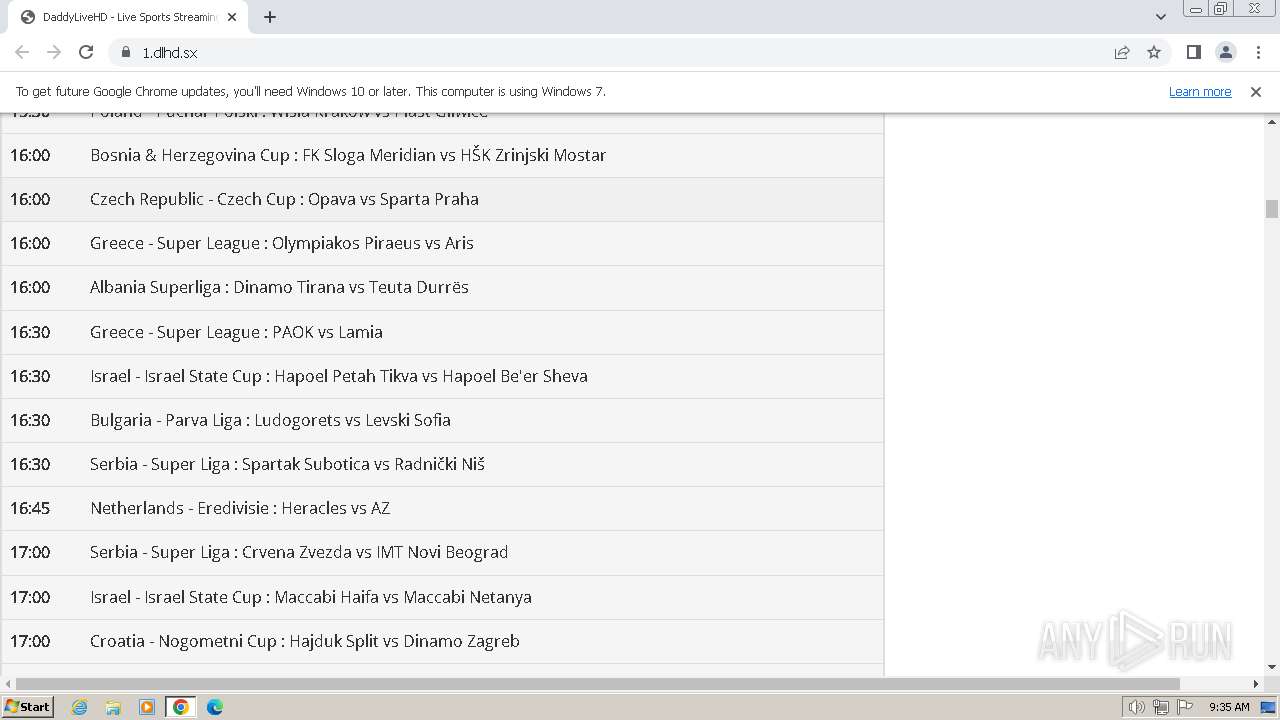The height and width of the screenshot is (720, 1280).
Task: Open Ludogorets vs Levski Sofia match
Action: 442,420
